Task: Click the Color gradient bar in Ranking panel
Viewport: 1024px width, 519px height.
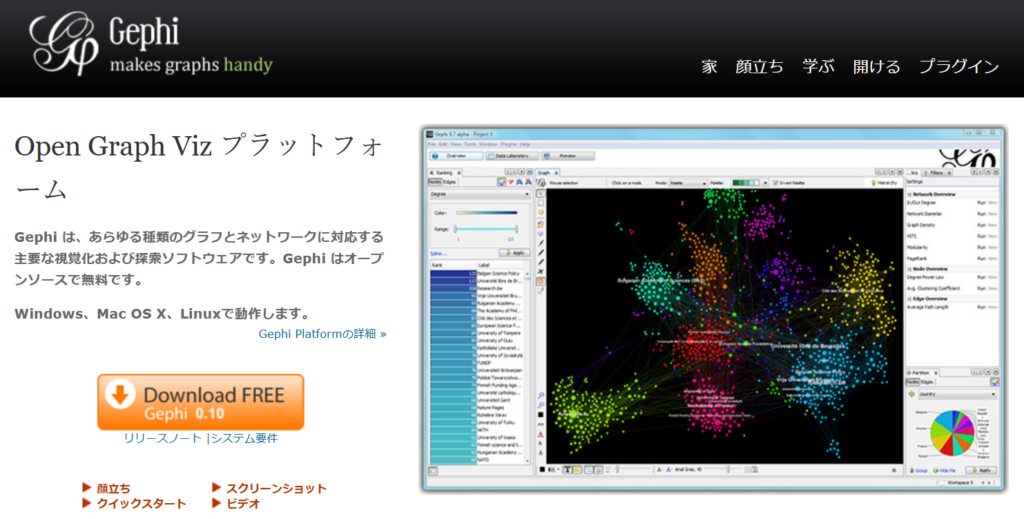Action: pos(487,213)
